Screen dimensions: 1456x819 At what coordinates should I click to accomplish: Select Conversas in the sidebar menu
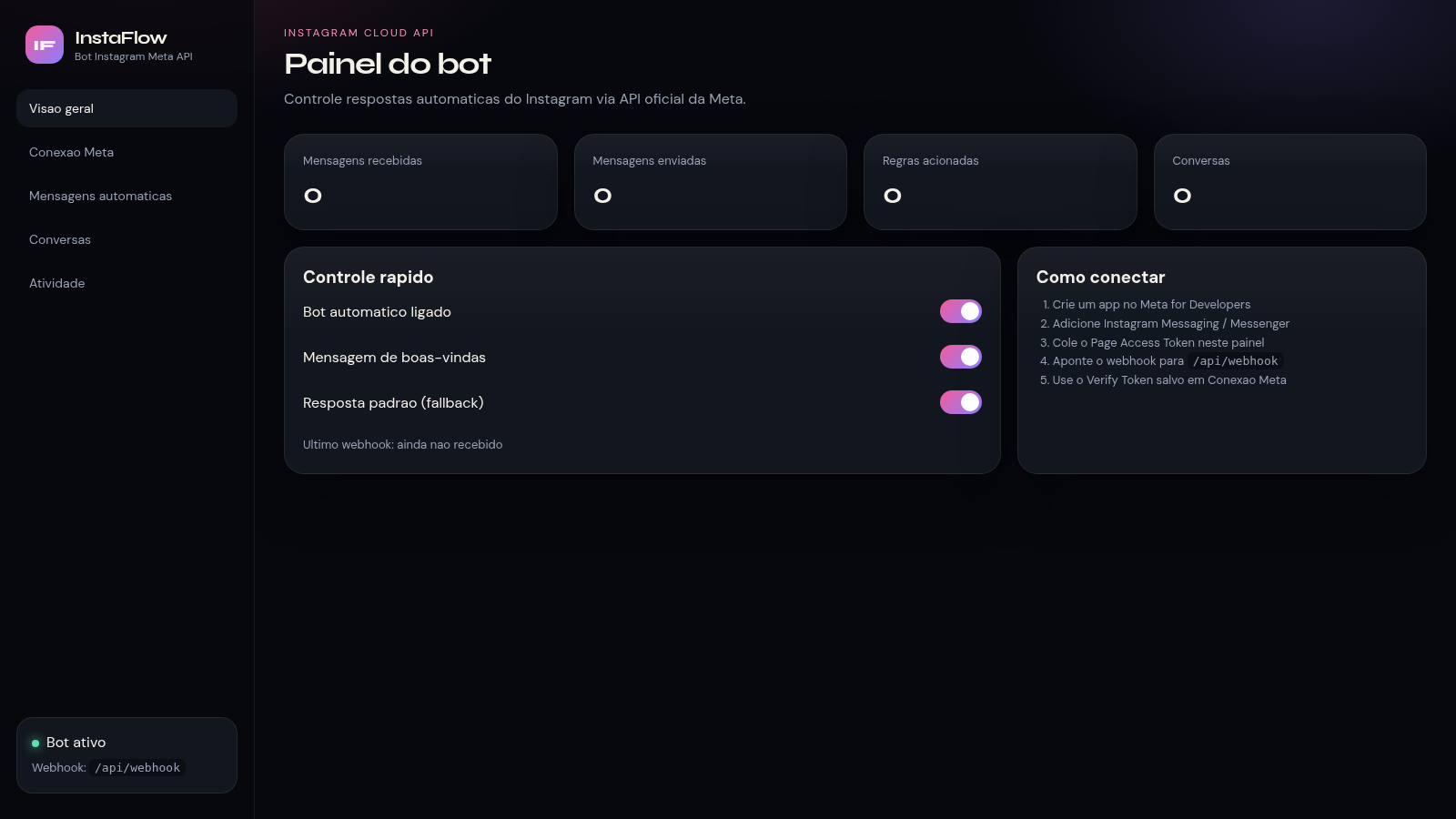(x=126, y=239)
